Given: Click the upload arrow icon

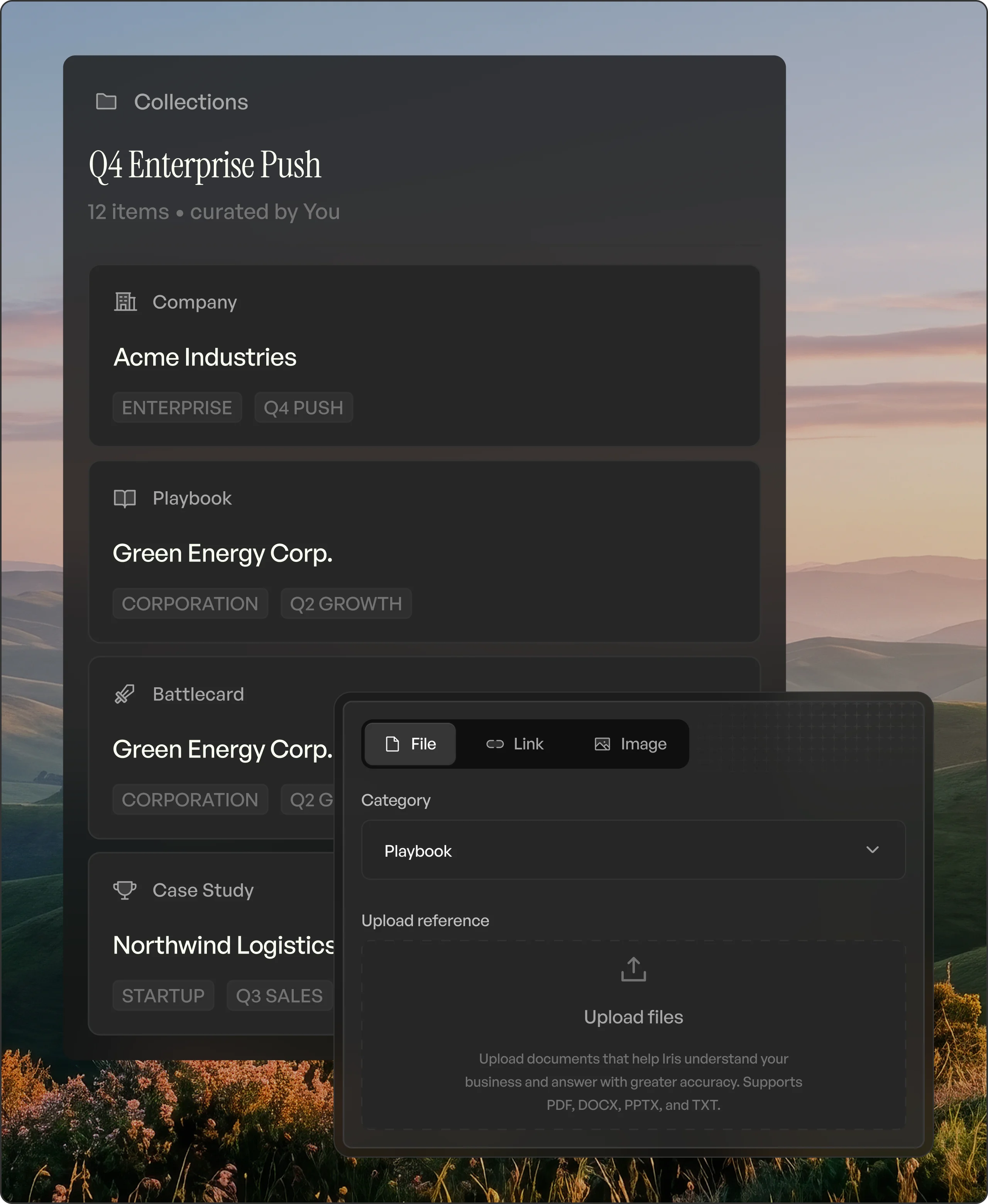Looking at the screenshot, I should [633, 969].
